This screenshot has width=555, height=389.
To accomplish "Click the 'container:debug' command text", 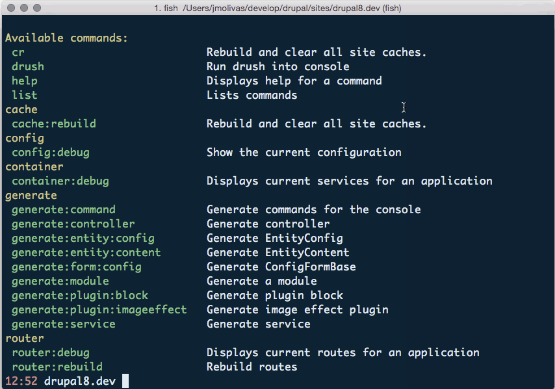I will pyautogui.click(x=61, y=181).
